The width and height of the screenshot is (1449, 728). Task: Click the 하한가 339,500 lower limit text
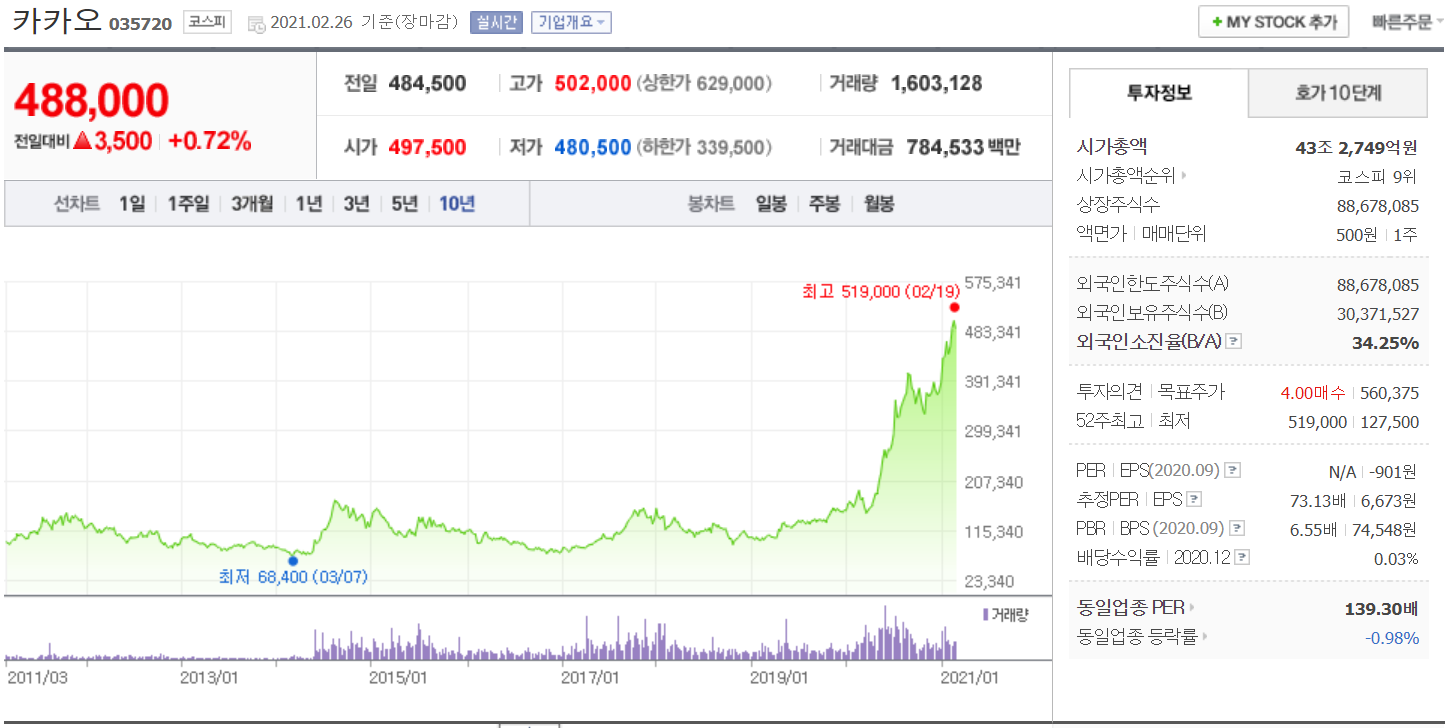(x=703, y=148)
